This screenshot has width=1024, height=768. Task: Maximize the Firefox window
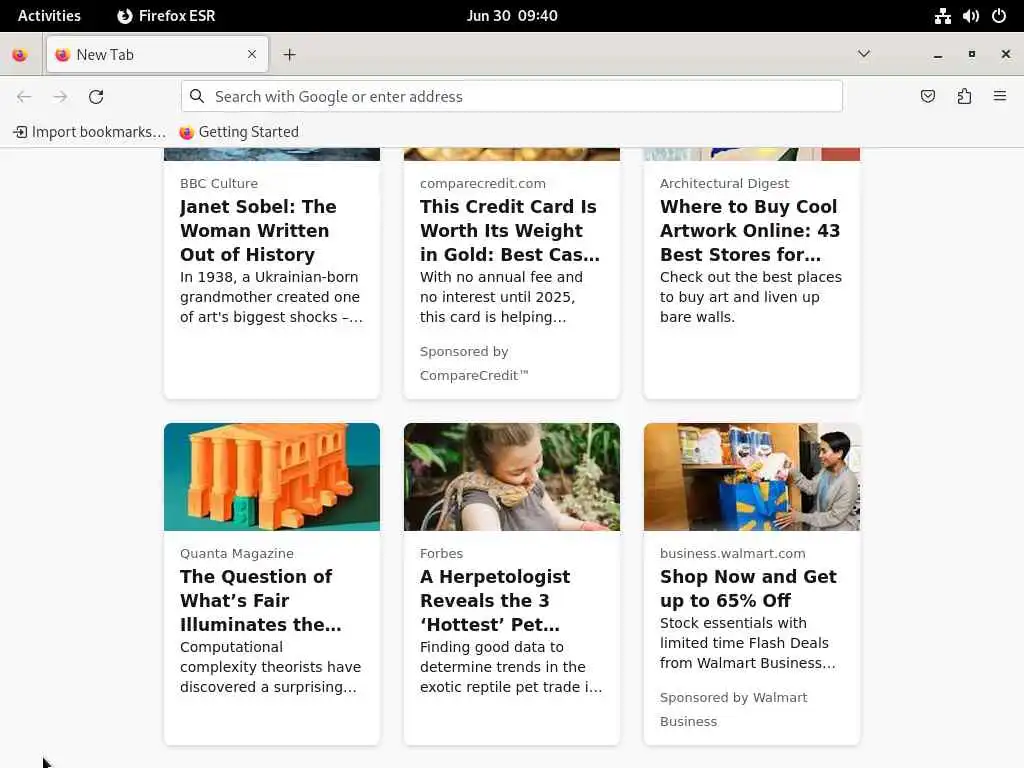point(972,54)
